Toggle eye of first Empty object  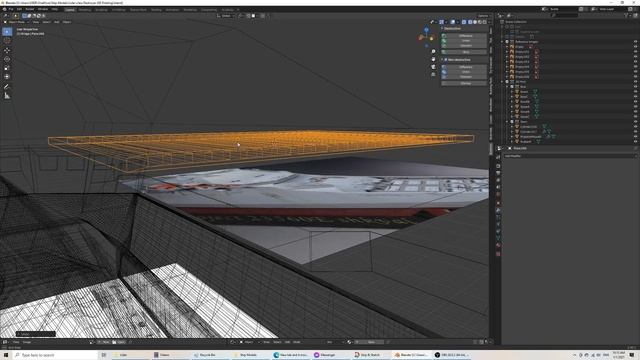(635, 47)
